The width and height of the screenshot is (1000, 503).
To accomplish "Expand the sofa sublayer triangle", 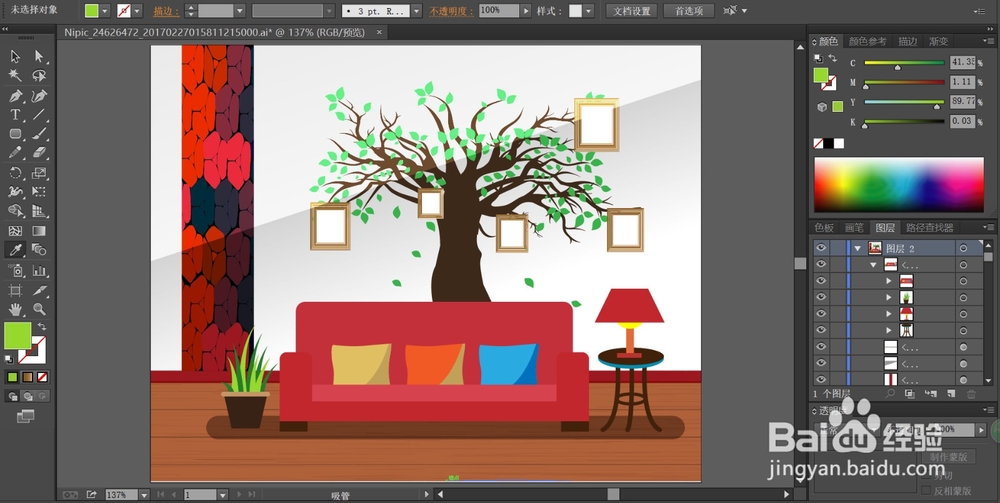I will pyautogui.click(x=888, y=281).
